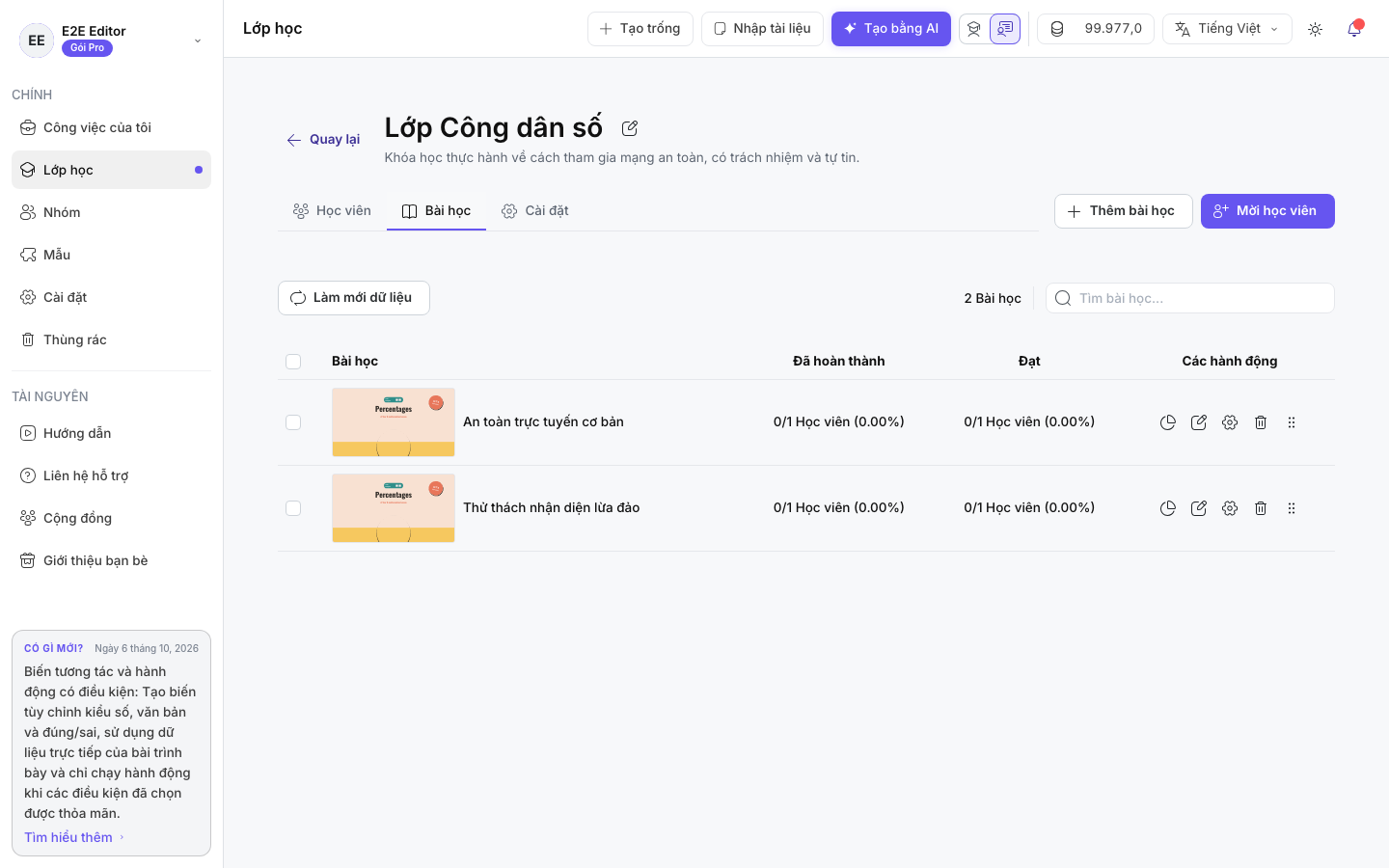
Task: Open the Tiếng Việt language dropdown
Action: point(1227,29)
